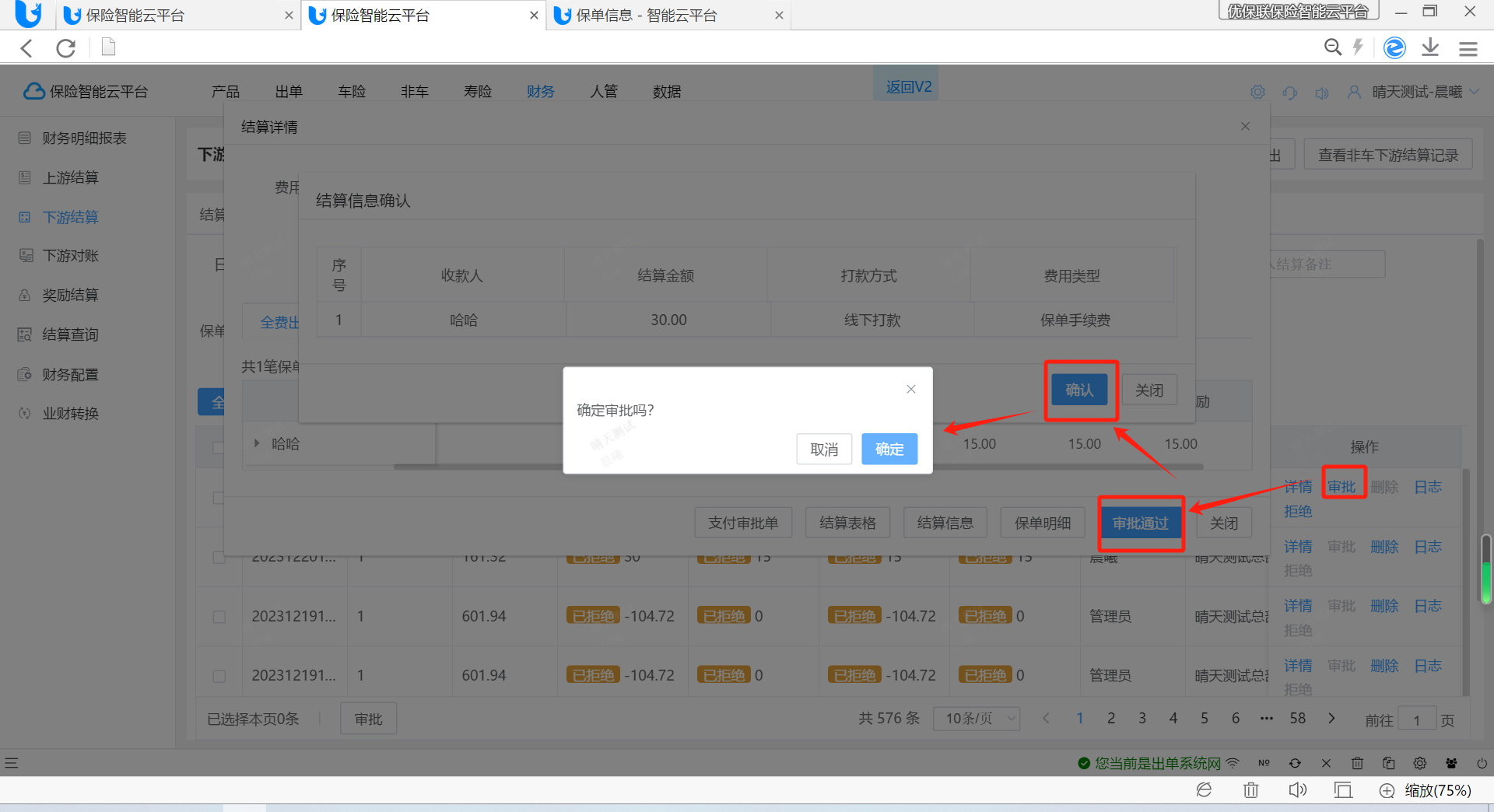Open the 车险 top menu
1494x812 pixels.
tap(352, 92)
